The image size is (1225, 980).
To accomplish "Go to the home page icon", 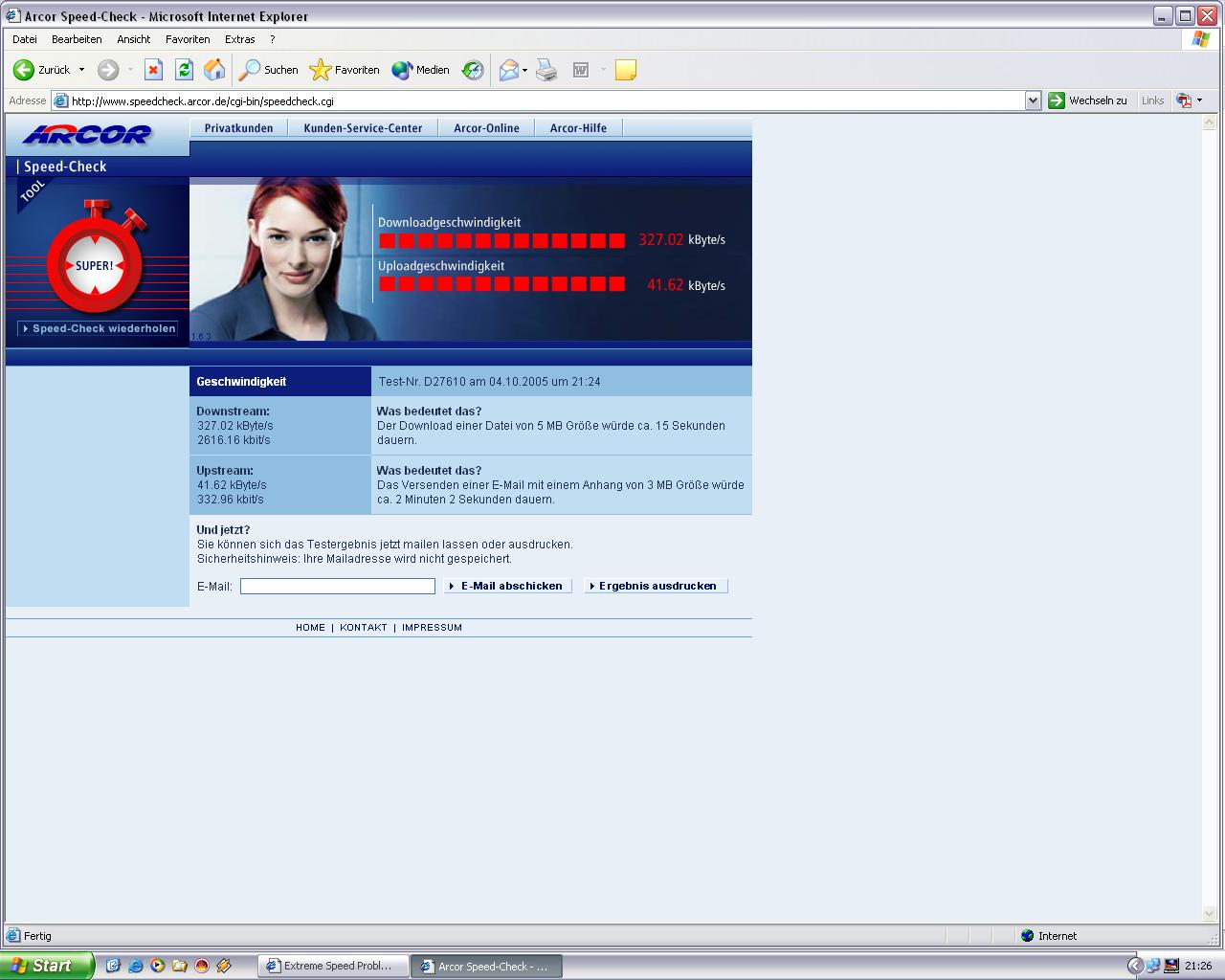I will point(214,70).
